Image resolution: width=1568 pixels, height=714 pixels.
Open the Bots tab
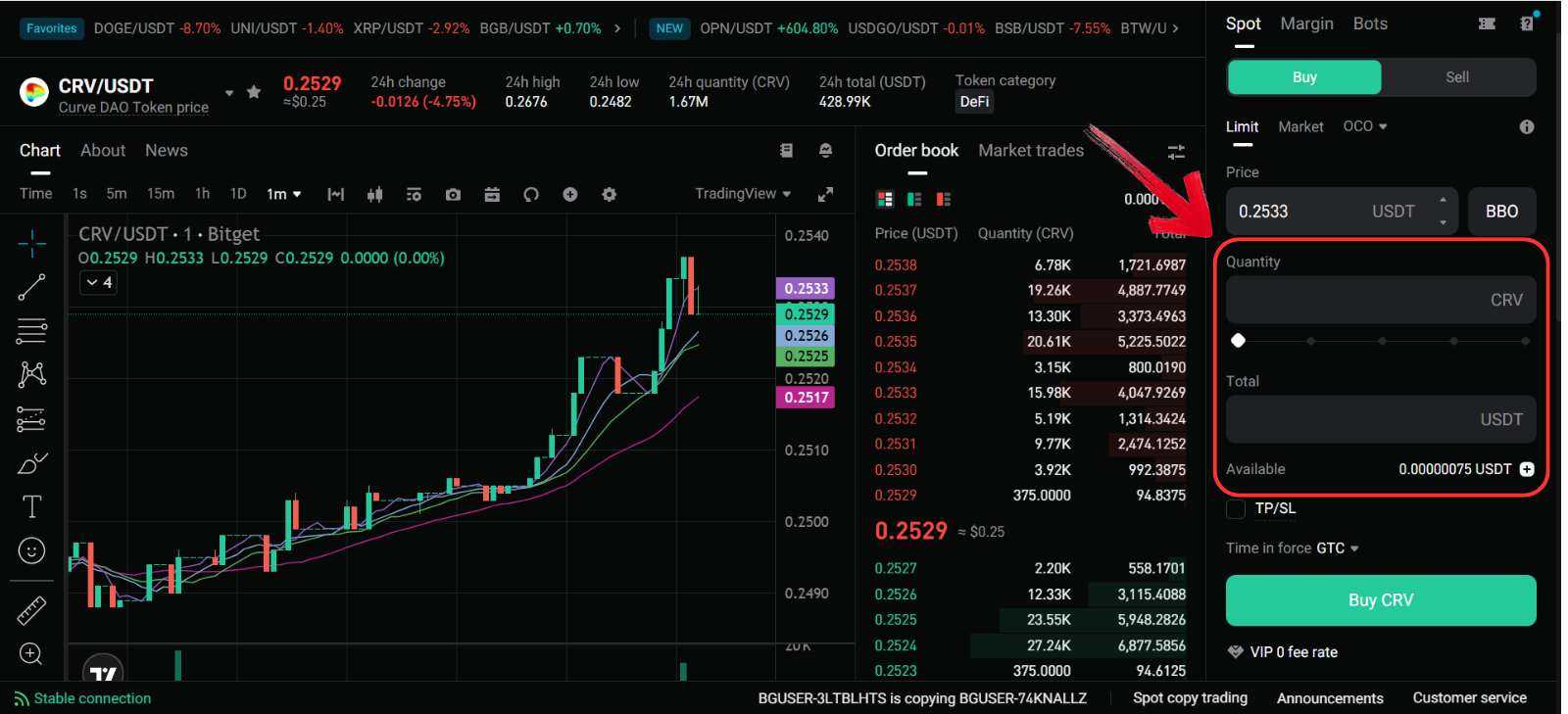[x=1370, y=24]
